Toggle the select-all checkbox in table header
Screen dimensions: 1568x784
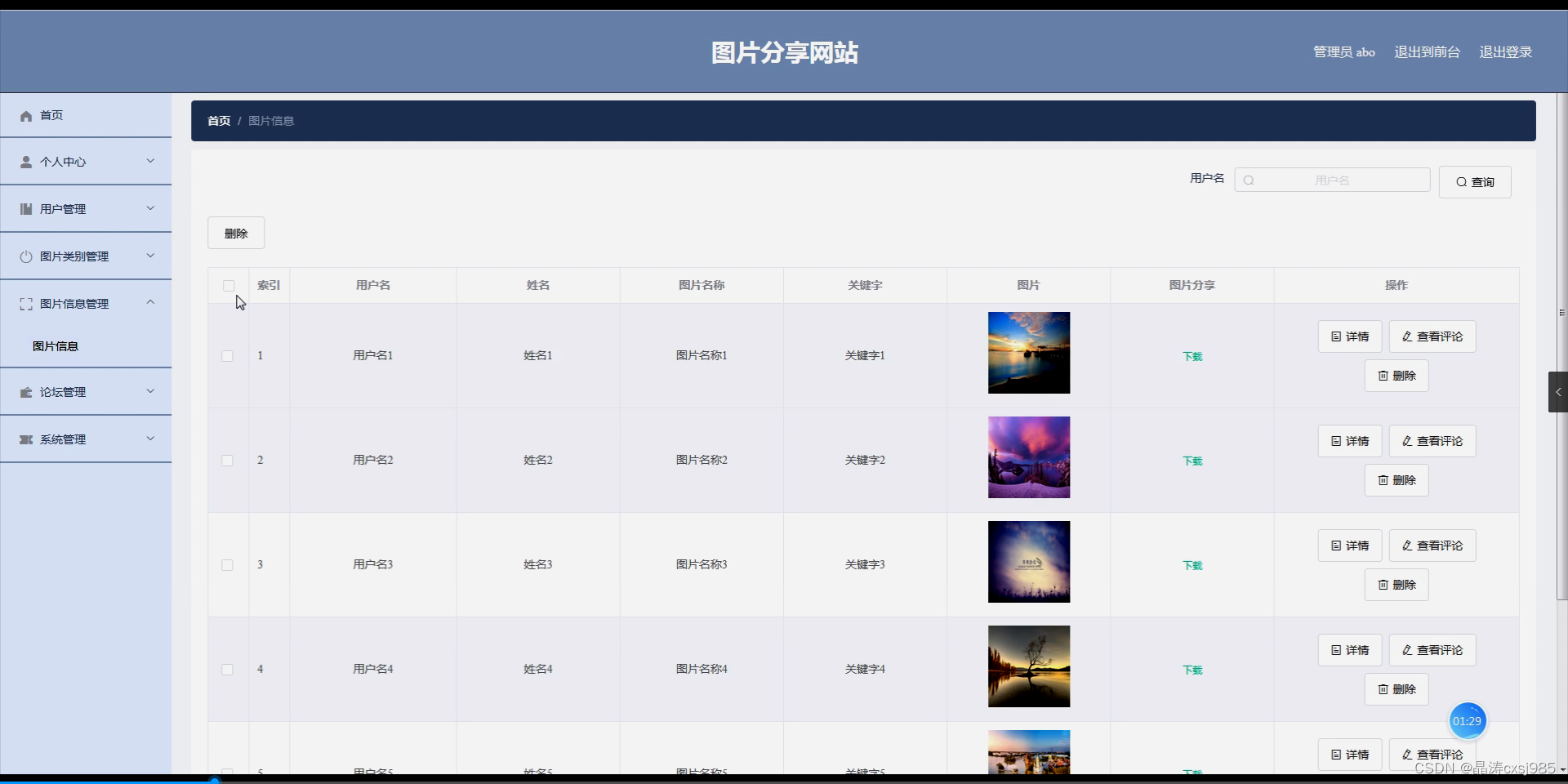[x=229, y=286]
